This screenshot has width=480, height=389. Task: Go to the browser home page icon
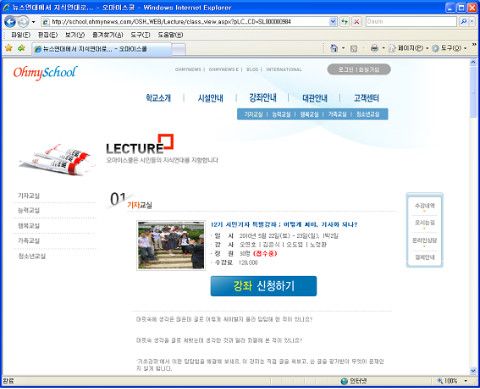(334, 48)
